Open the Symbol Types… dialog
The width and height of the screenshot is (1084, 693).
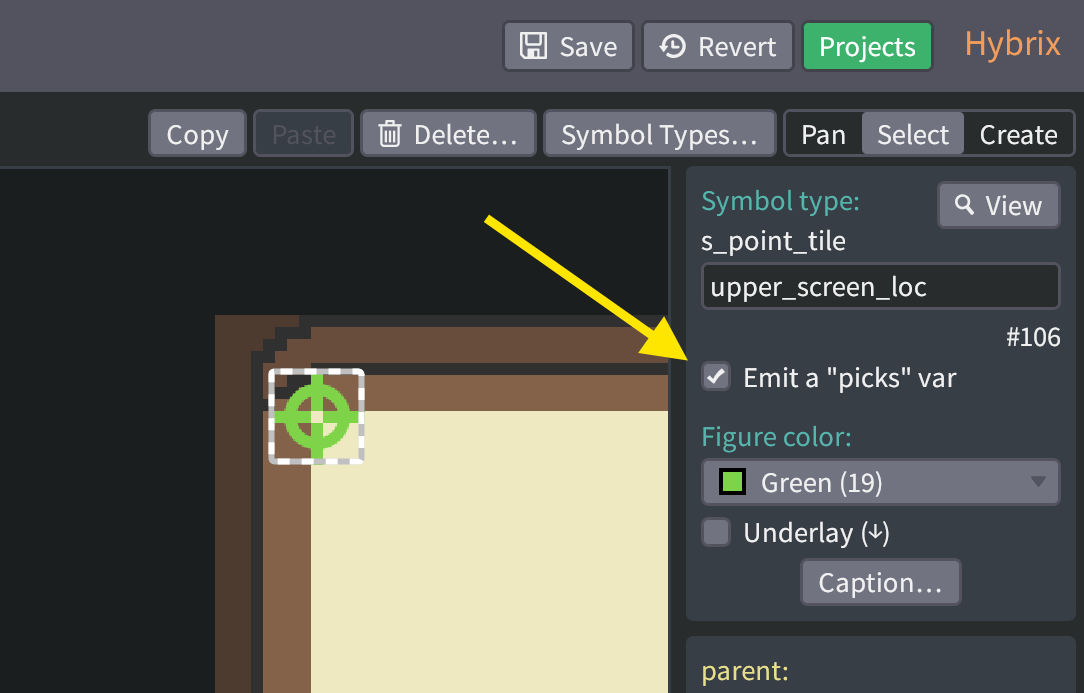(x=659, y=134)
